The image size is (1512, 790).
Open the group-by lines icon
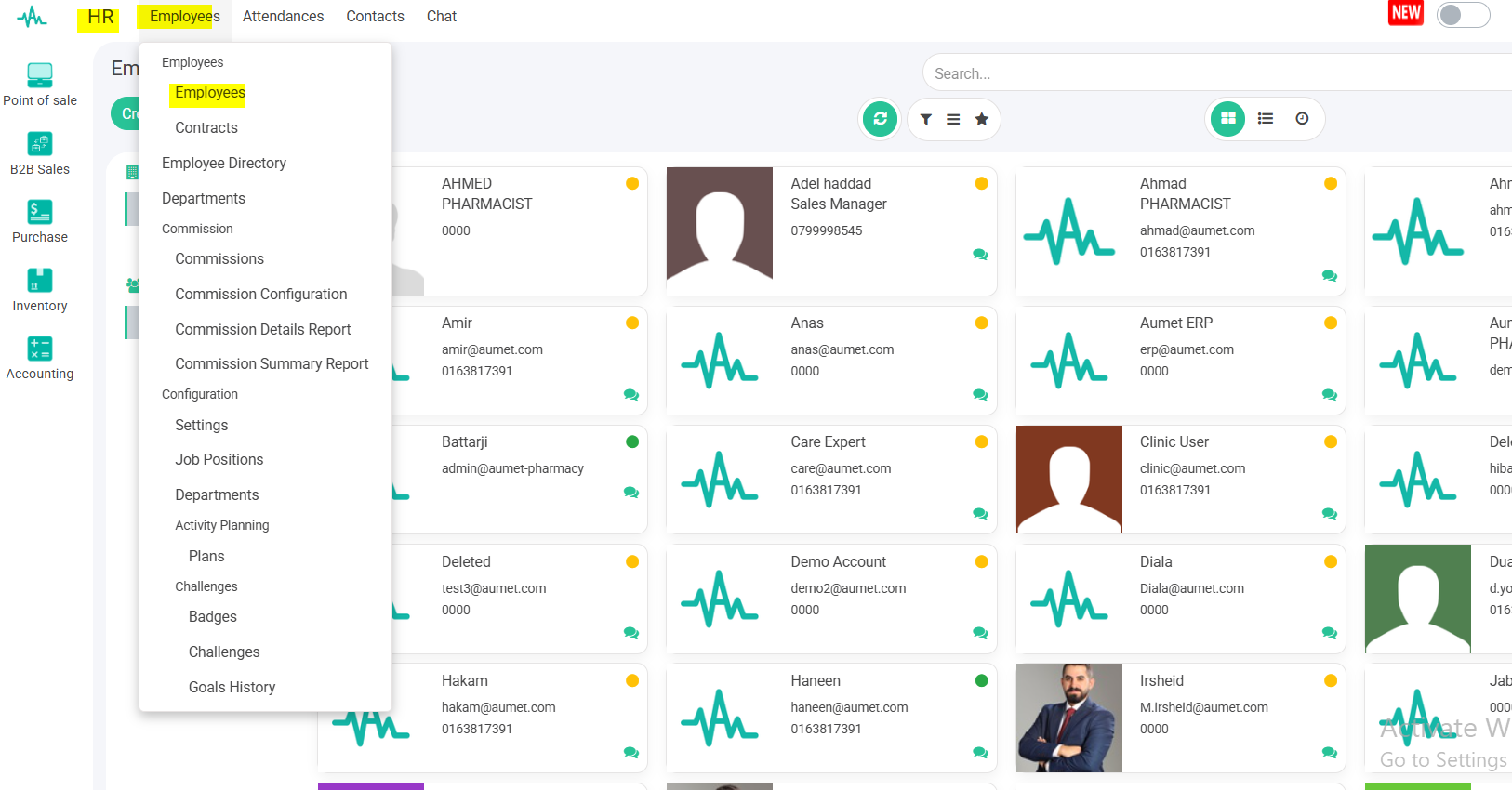(x=953, y=119)
